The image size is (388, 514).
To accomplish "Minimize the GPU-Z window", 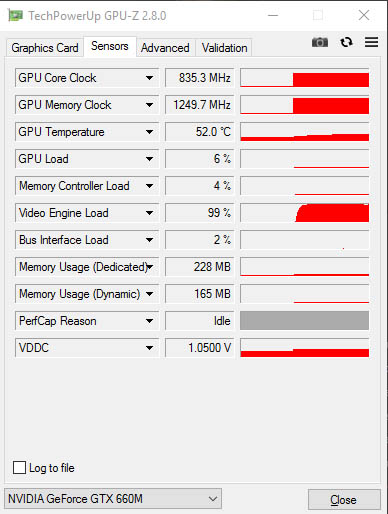I will [273, 15].
